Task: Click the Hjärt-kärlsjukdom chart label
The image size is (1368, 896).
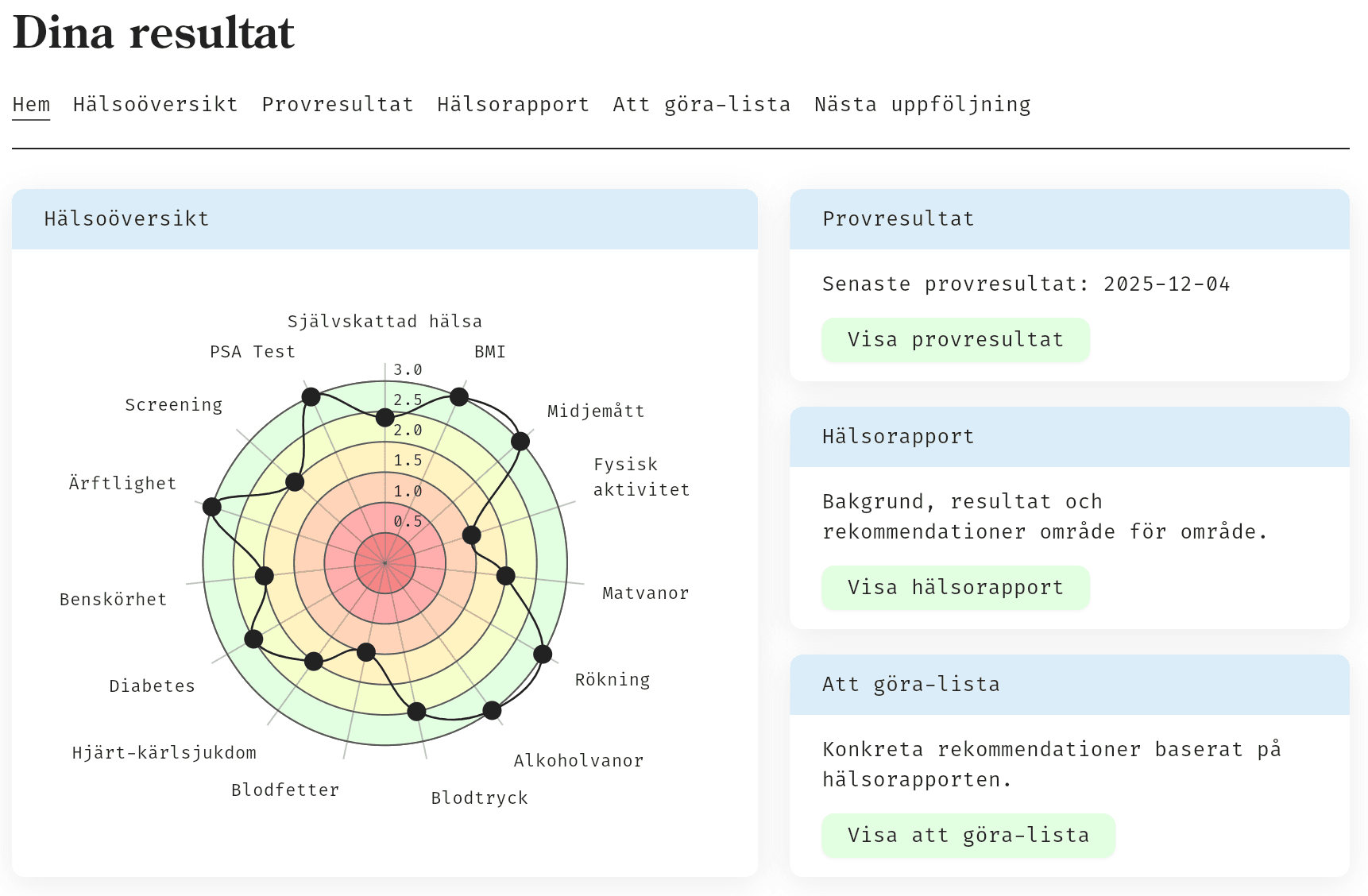Action: (164, 753)
